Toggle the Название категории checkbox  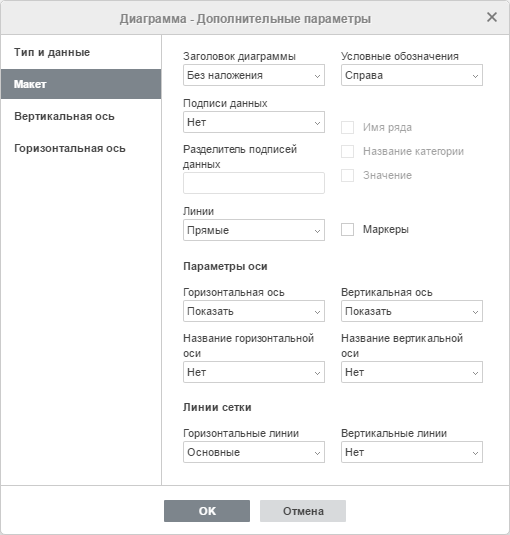(x=347, y=151)
